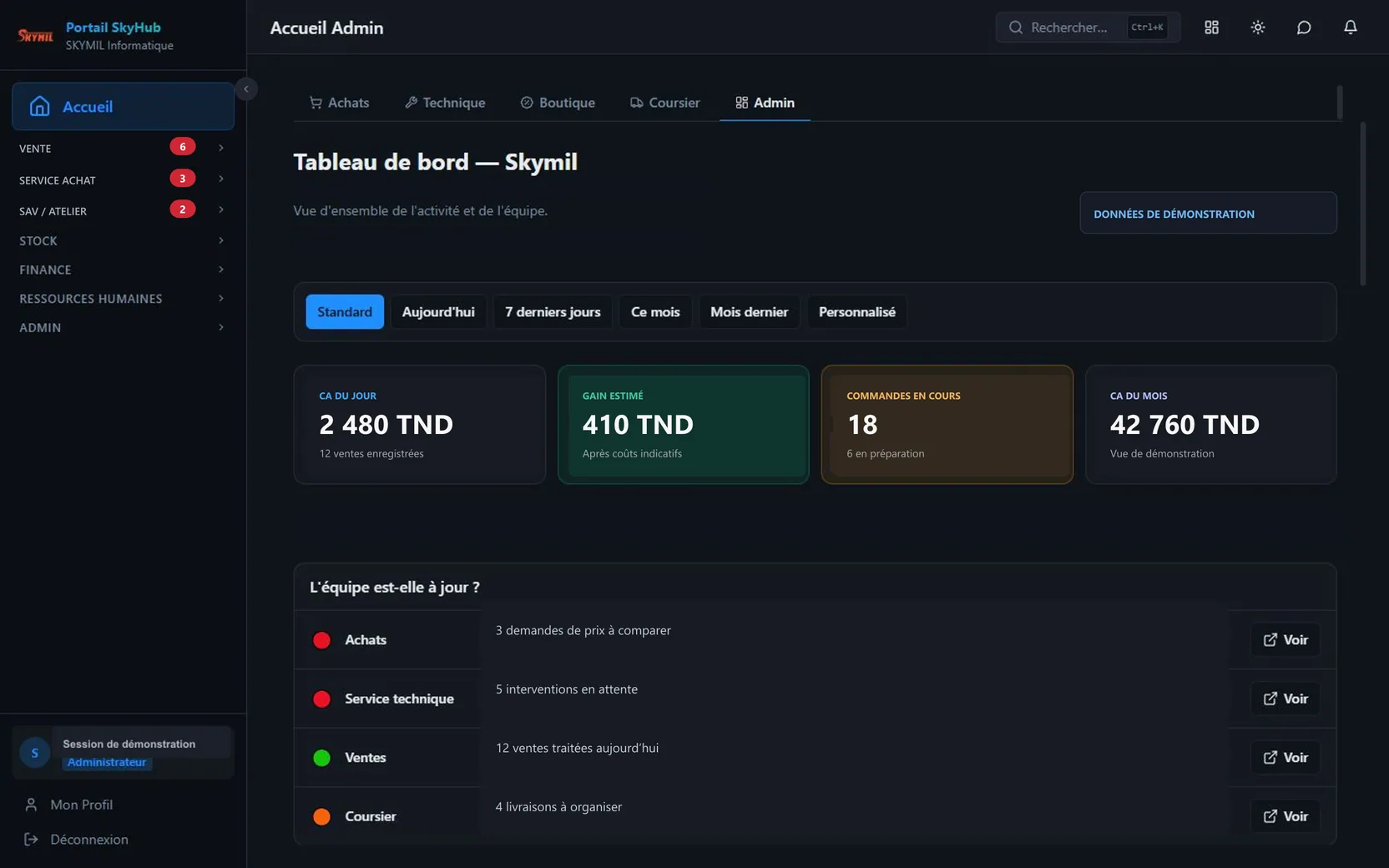Open messages via chat bubble icon
The height and width of the screenshot is (868, 1389).
coord(1304,28)
